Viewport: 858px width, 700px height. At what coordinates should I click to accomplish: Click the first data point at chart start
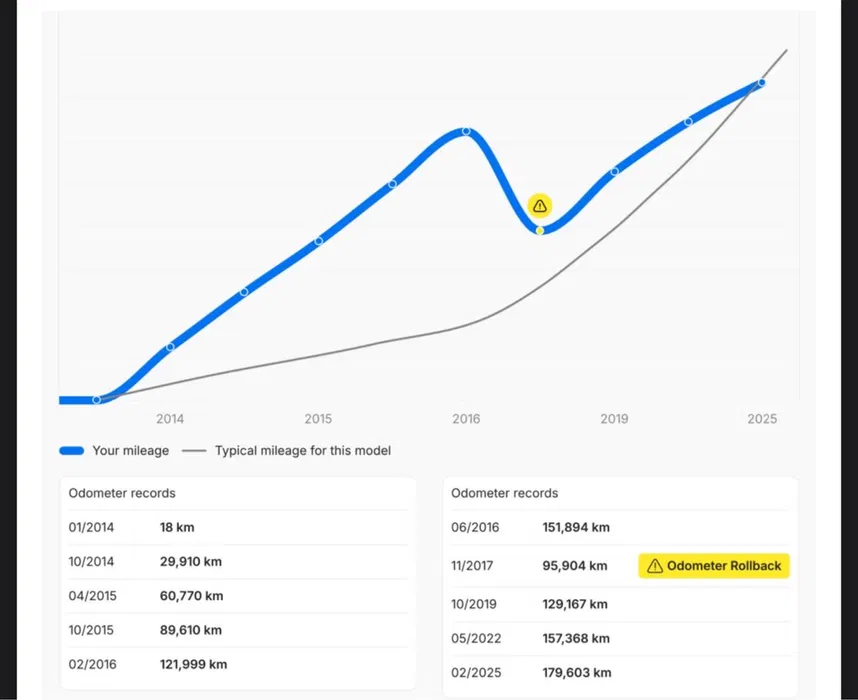click(96, 400)
